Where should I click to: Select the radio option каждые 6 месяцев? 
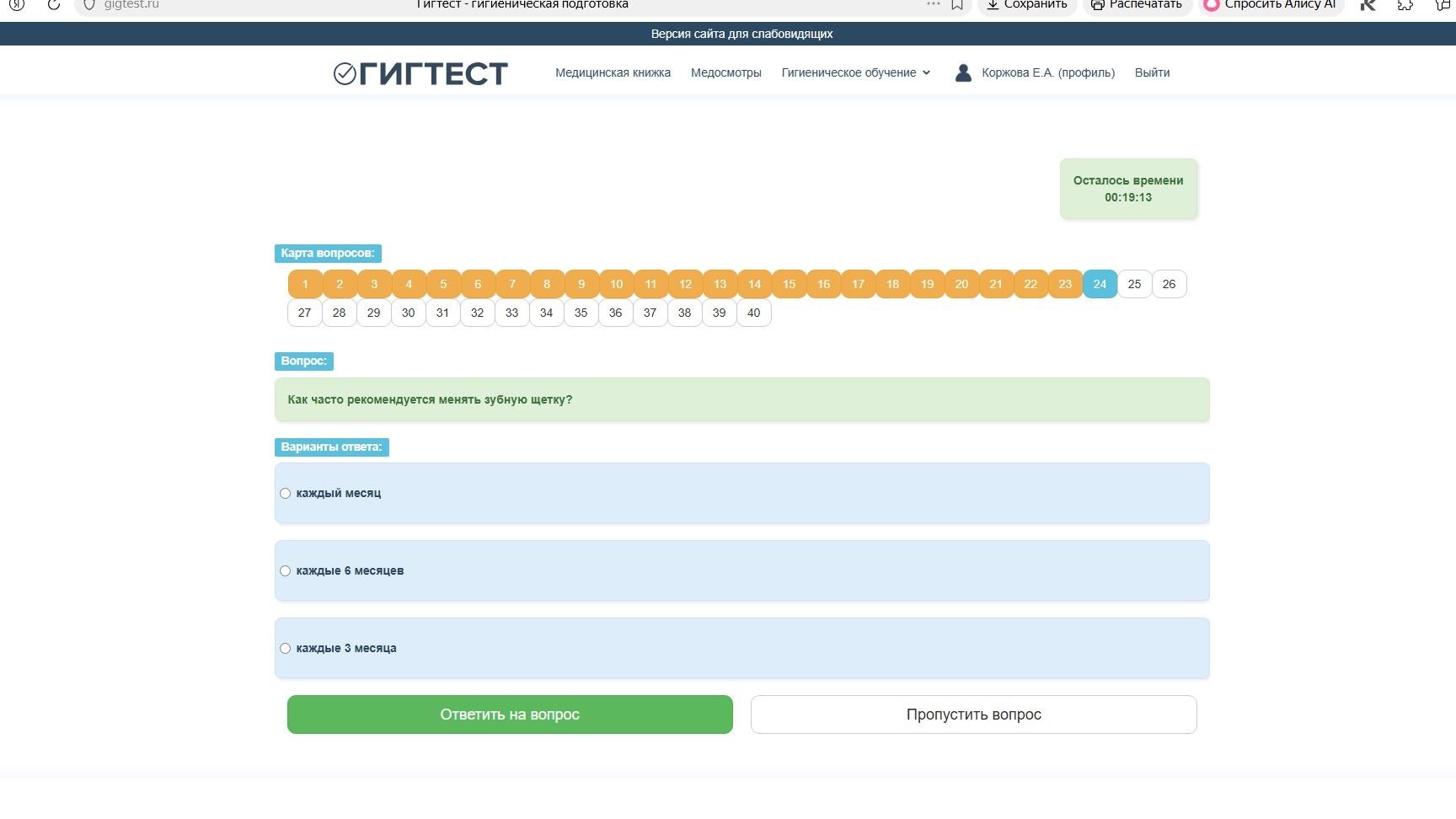point(285,570)
